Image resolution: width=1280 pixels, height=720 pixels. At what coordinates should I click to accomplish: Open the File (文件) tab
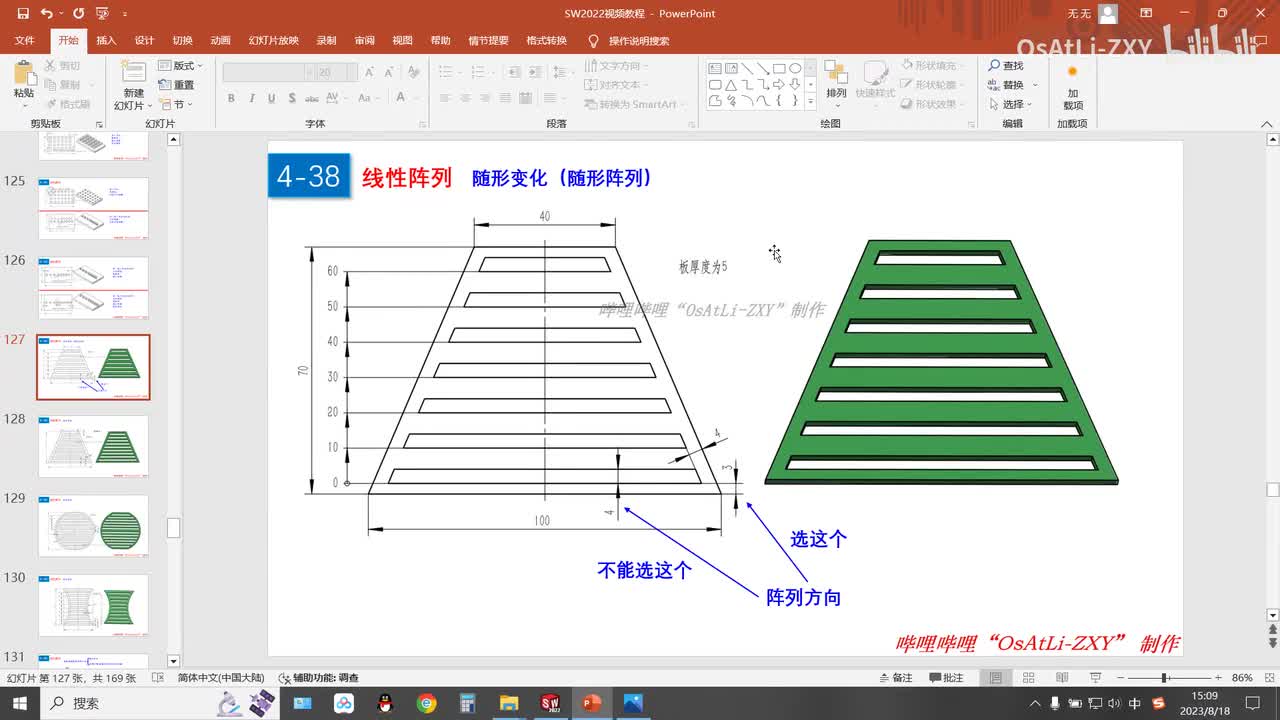[x=25, y=41]
